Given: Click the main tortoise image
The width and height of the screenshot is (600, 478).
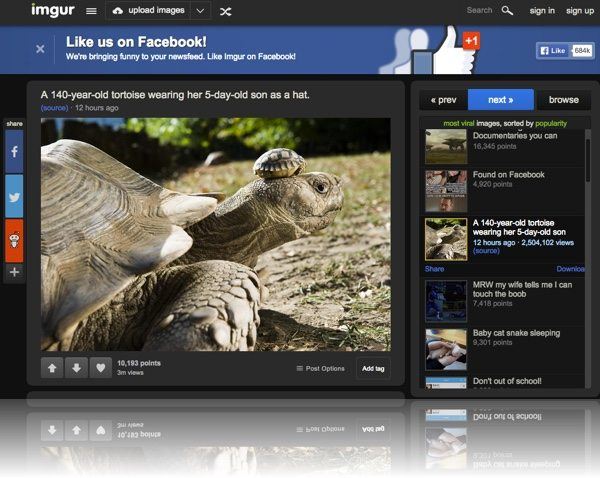Looking at the screenshot, I should 216,234.
